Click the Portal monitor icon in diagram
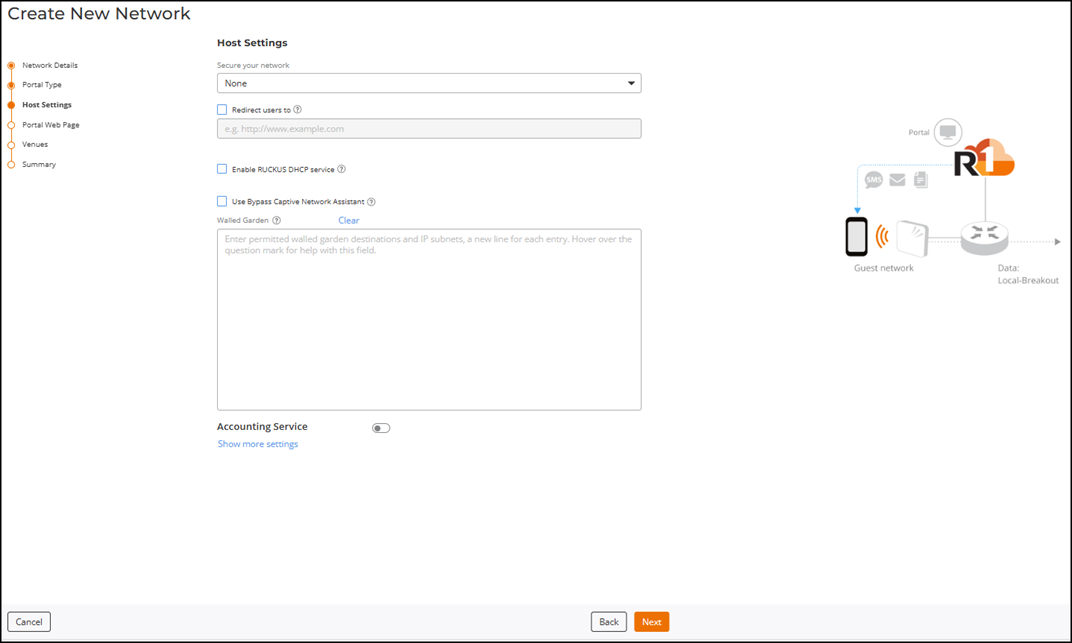This screenshot has width=1072, height=643. tap(947, 132)
